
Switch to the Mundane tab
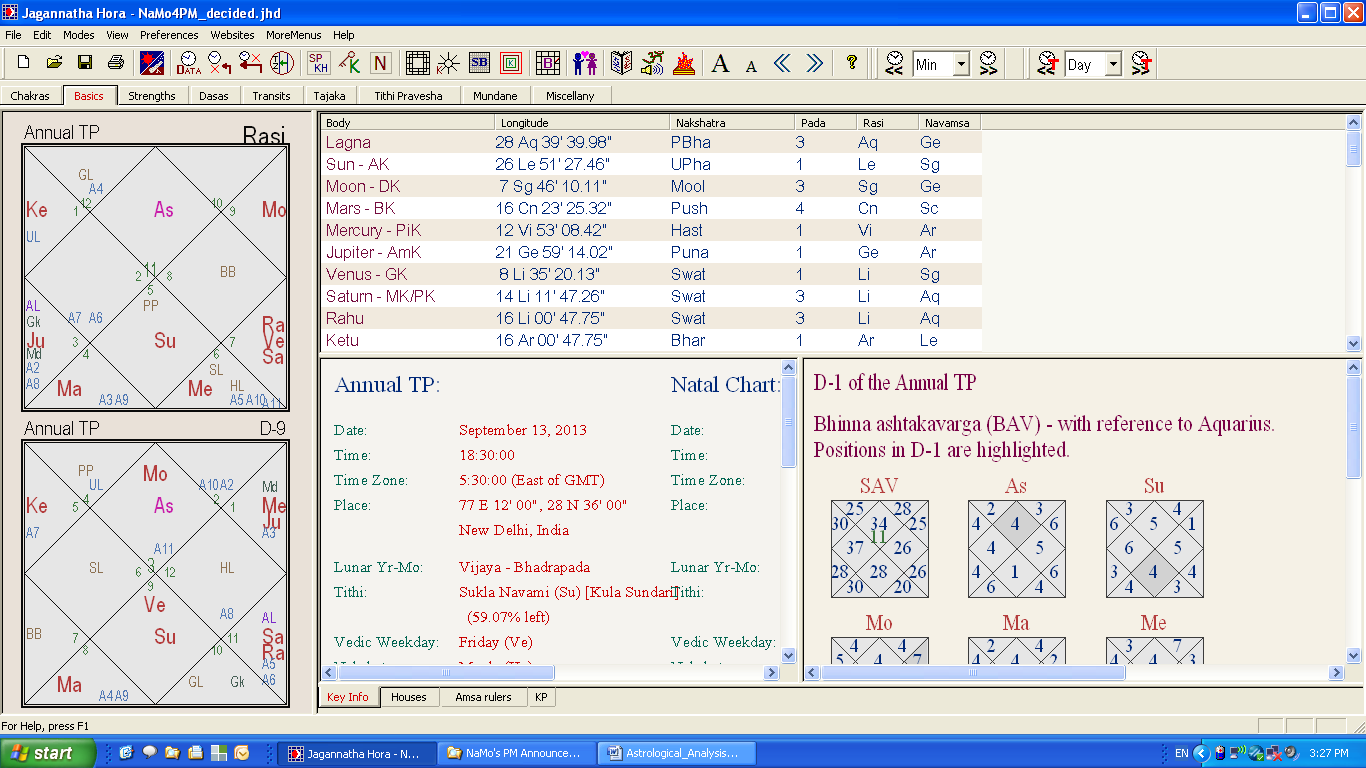click(496, 96)
